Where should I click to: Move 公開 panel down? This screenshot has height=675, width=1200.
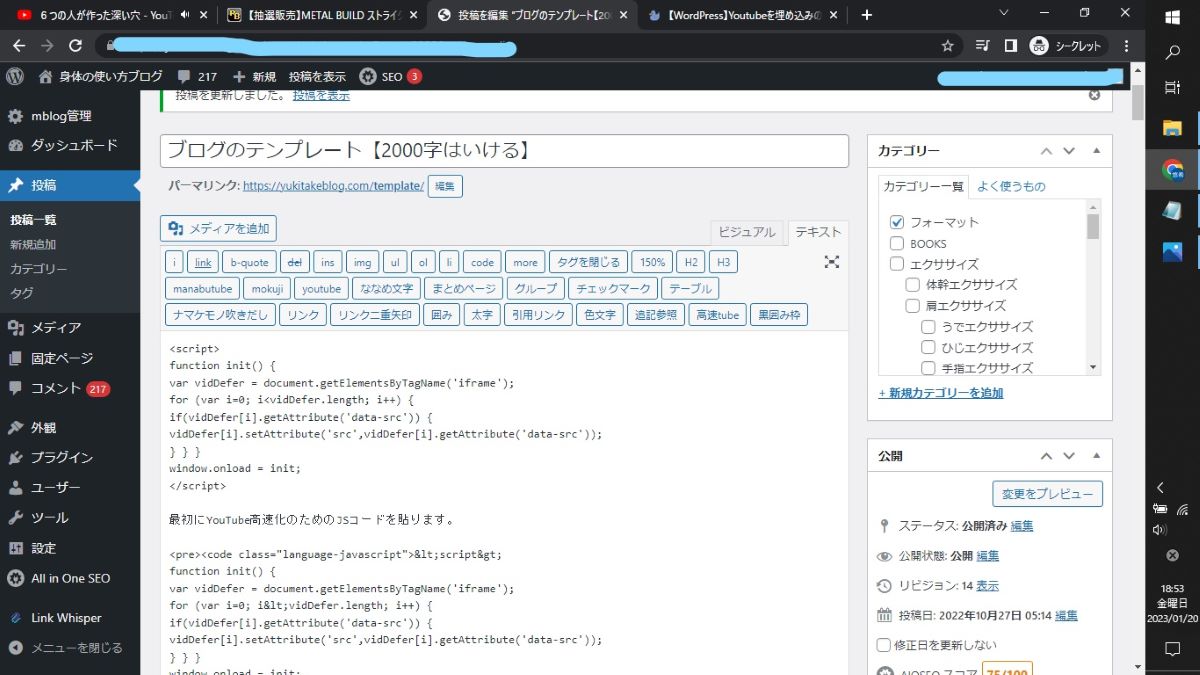click(x=1069, y=455)
